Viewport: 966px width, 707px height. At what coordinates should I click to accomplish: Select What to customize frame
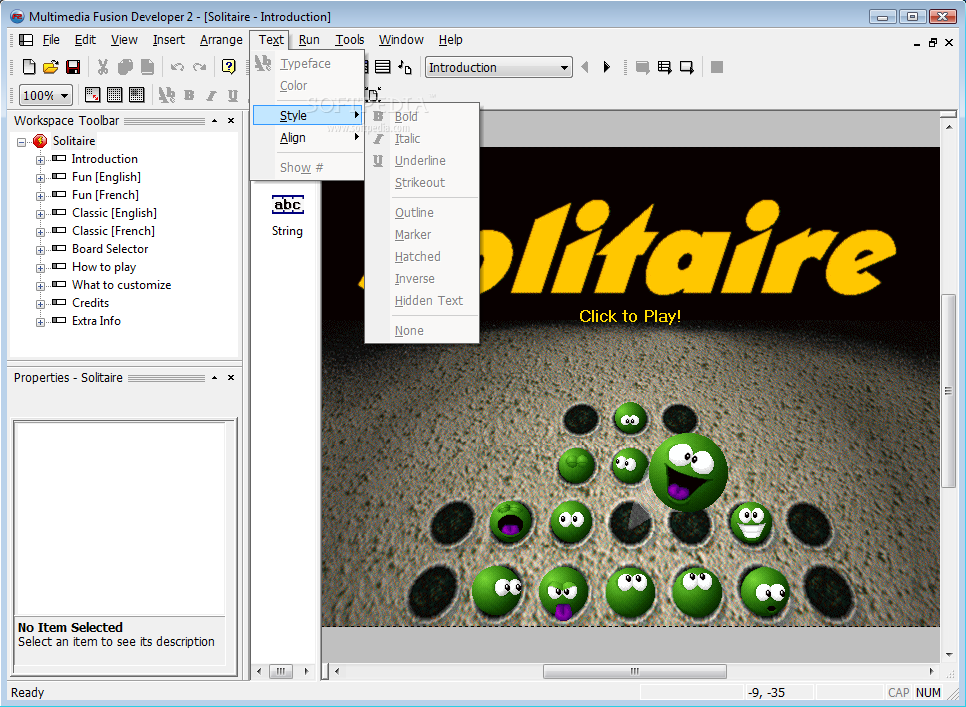click(x=121, y=285)
